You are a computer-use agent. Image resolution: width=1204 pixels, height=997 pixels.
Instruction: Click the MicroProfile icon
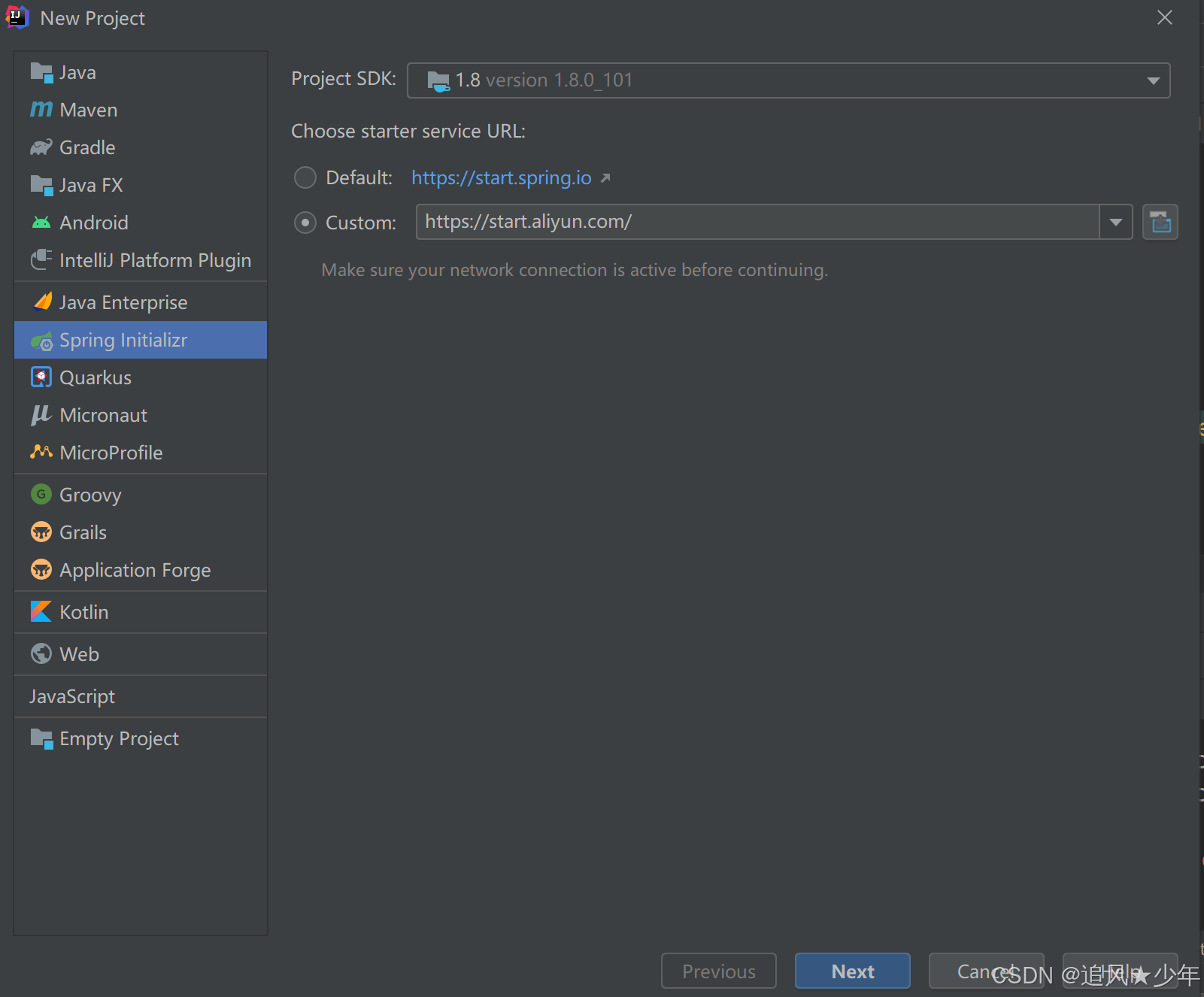point(41,452)
